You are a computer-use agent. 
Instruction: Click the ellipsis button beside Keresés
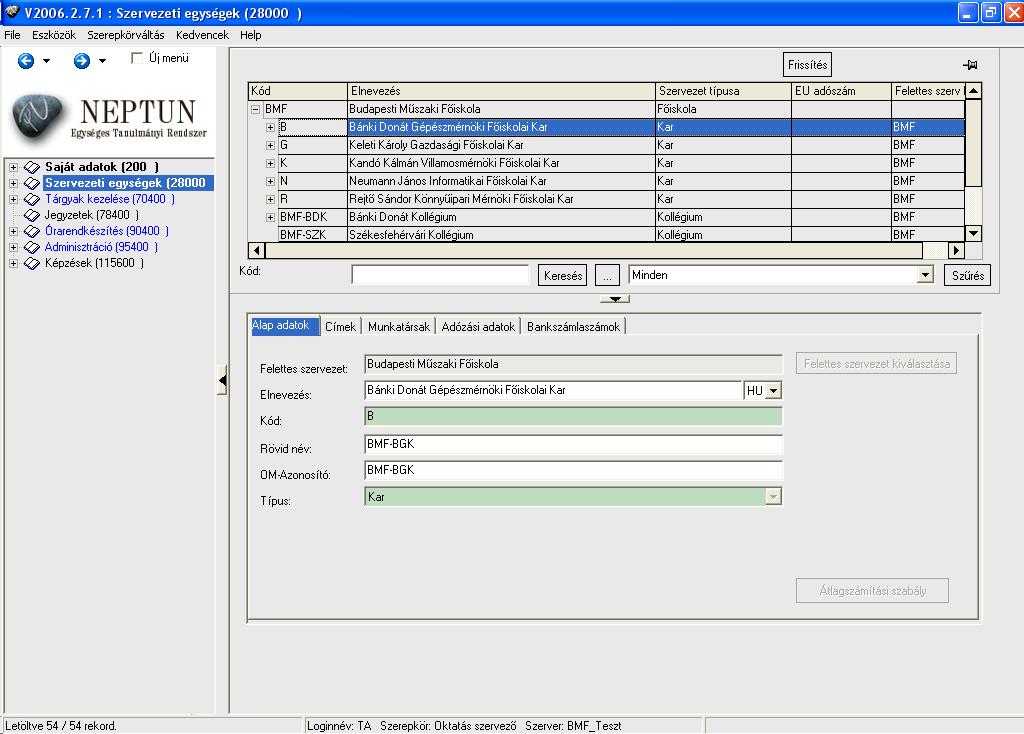607,276
